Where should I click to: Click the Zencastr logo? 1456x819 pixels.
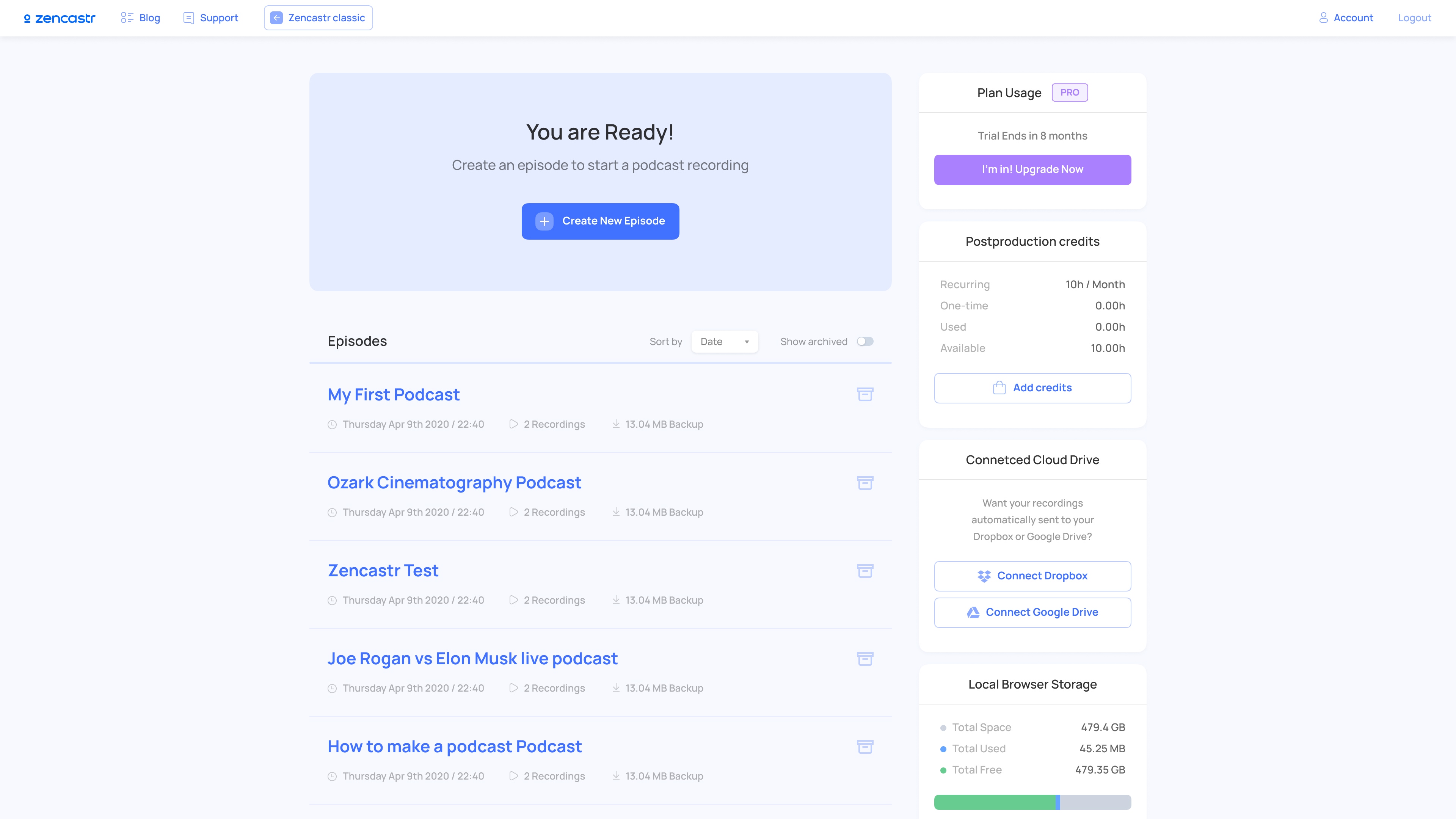point(60,18)
